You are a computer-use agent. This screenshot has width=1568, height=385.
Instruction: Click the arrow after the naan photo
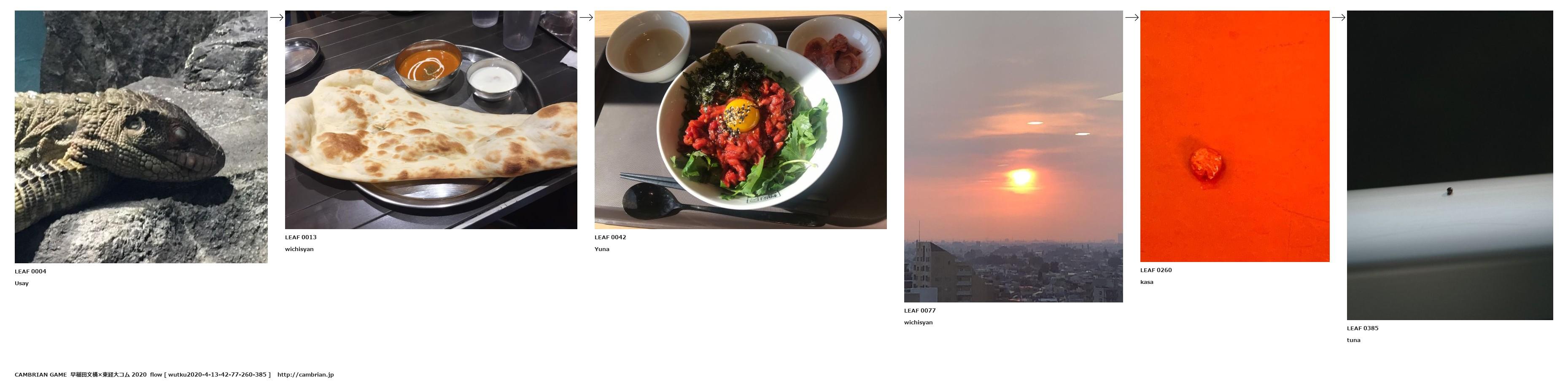pos(586,18)
